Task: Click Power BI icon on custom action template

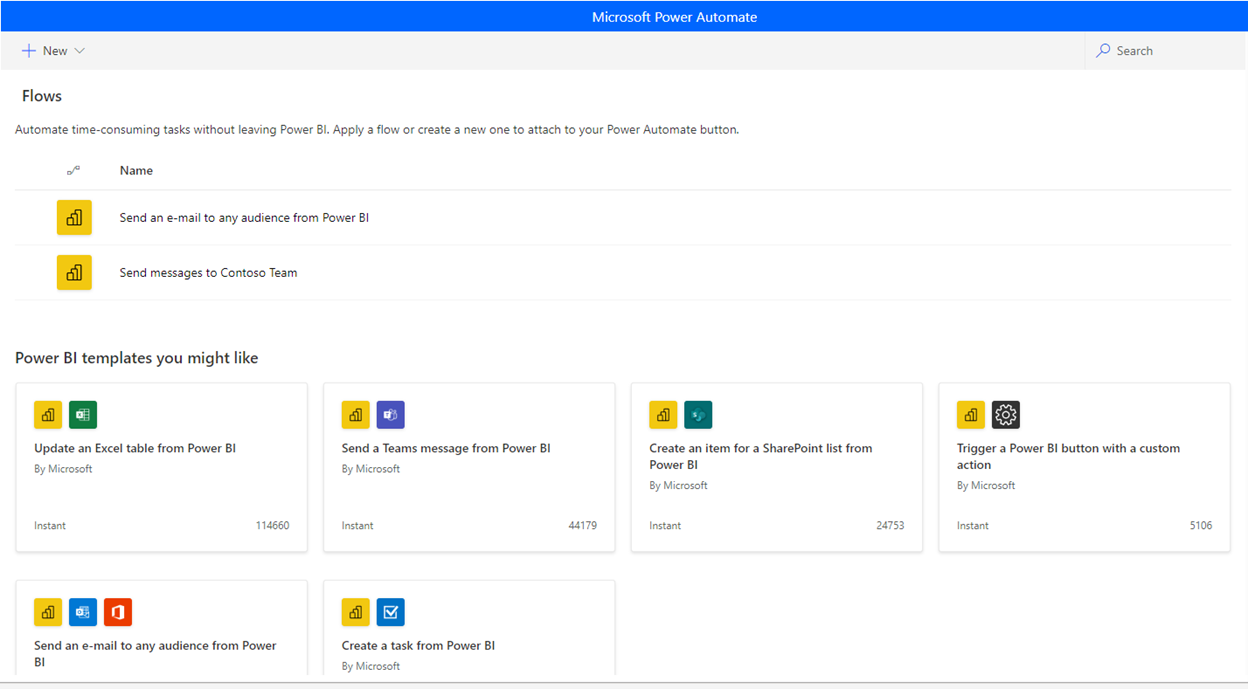Action: 971,415
